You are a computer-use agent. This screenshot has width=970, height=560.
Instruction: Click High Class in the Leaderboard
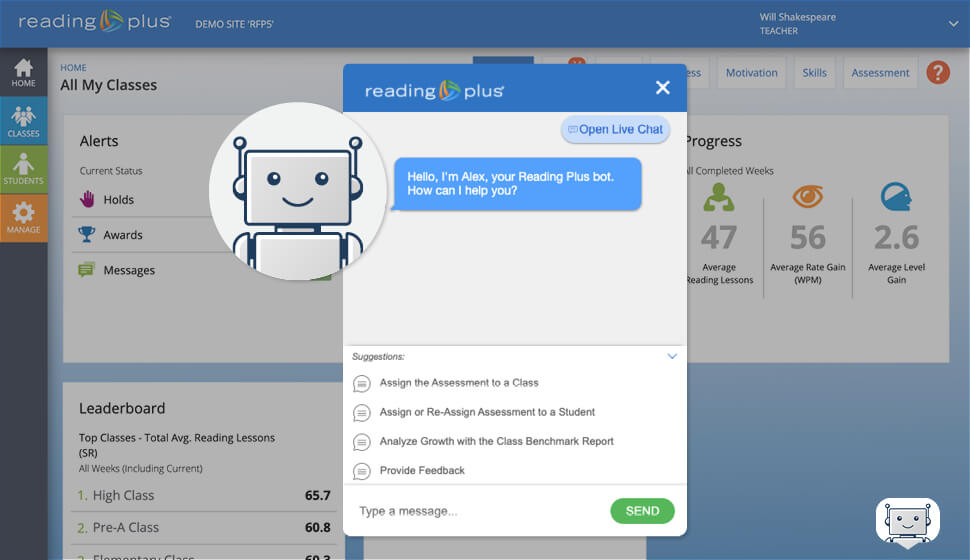point(123,496)
